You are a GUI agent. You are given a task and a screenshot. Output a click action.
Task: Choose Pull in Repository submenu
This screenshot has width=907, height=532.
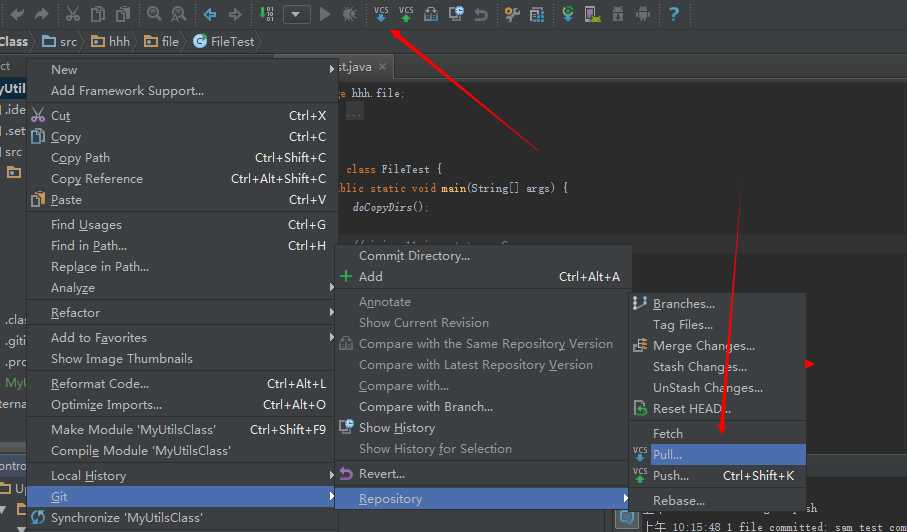pyautogui.click(x=718, y=455)
